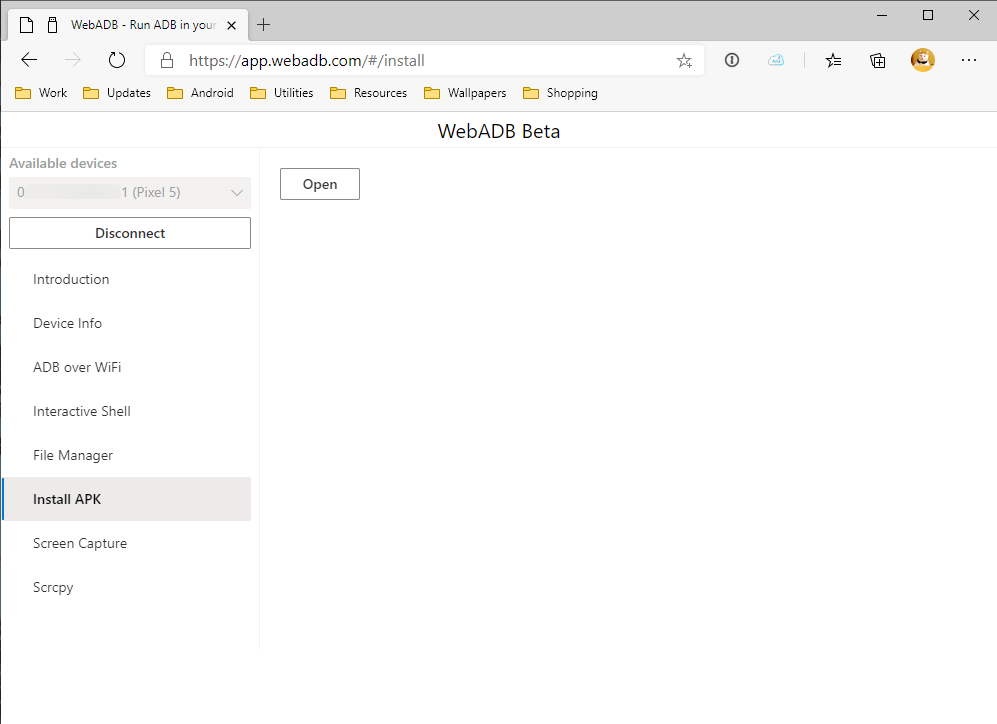Open the Interactive Shell section
Screen dimensions: 997x724
pyautogui.click(x=127, y=411)
